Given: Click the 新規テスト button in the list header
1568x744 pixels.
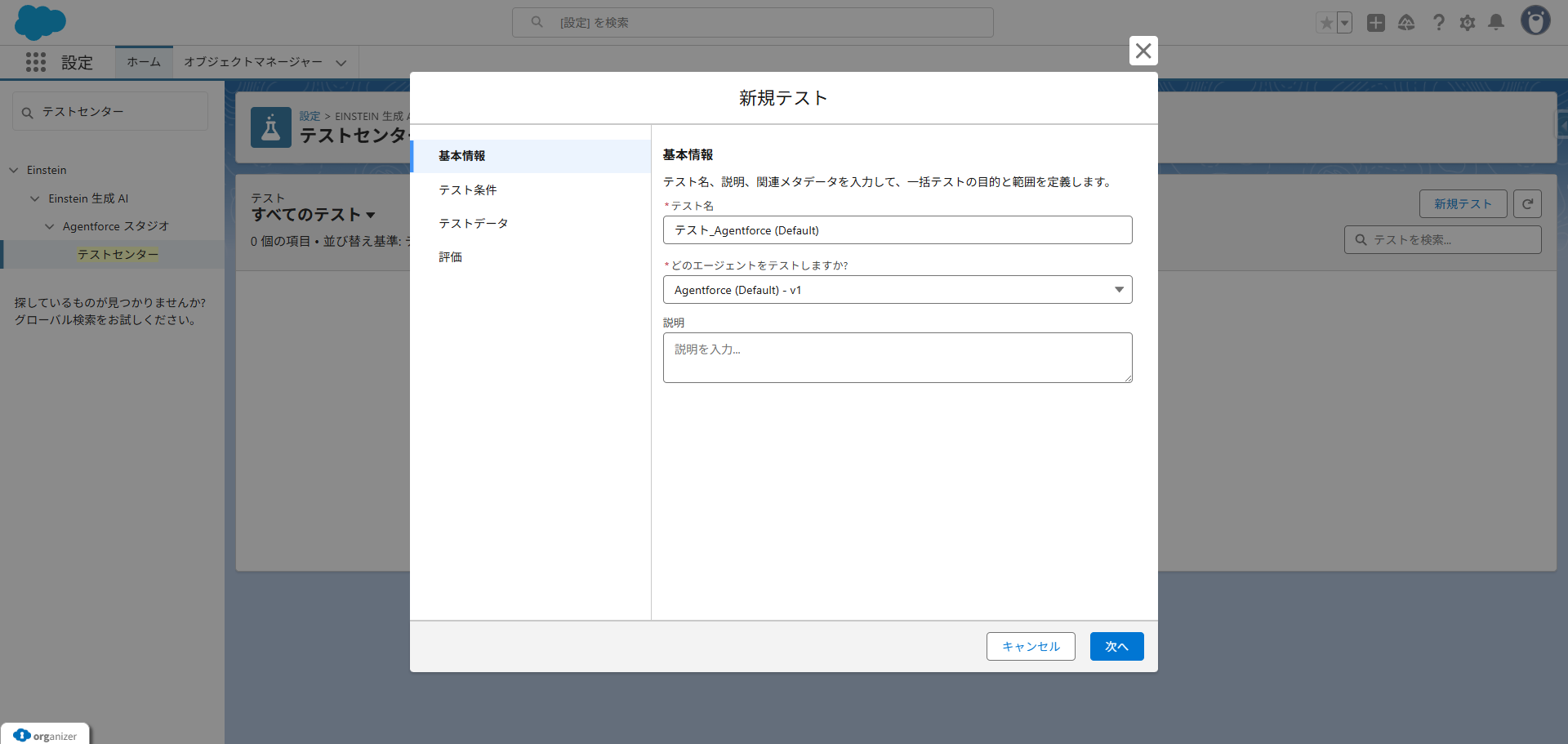Looking at the screenshot, I should click(1463, 204).
